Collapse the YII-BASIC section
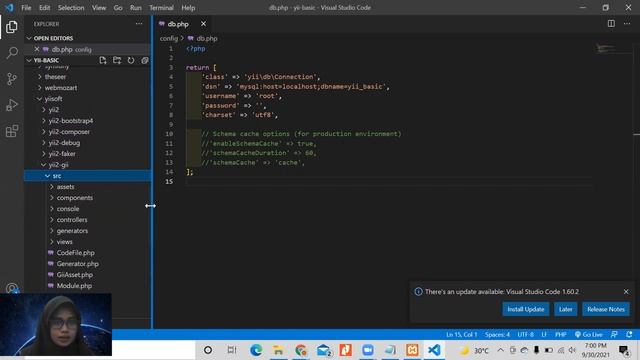 point(29,60)
